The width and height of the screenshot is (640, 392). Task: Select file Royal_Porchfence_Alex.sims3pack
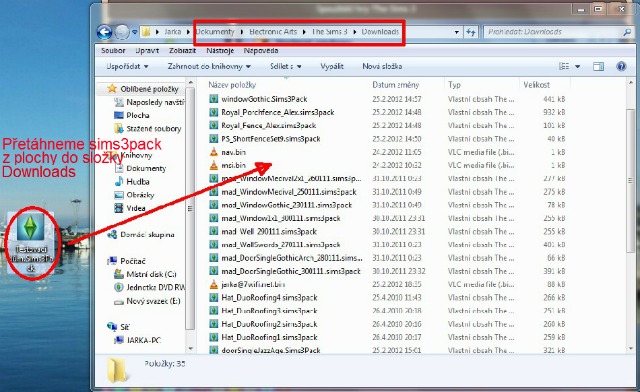pyautogui.click(x=278, y=112)
